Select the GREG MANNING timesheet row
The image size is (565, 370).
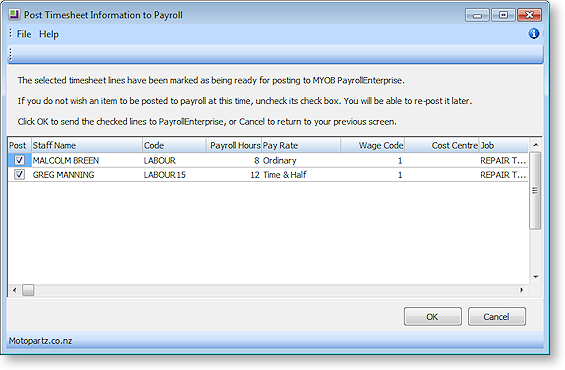[x=268, y=175]
